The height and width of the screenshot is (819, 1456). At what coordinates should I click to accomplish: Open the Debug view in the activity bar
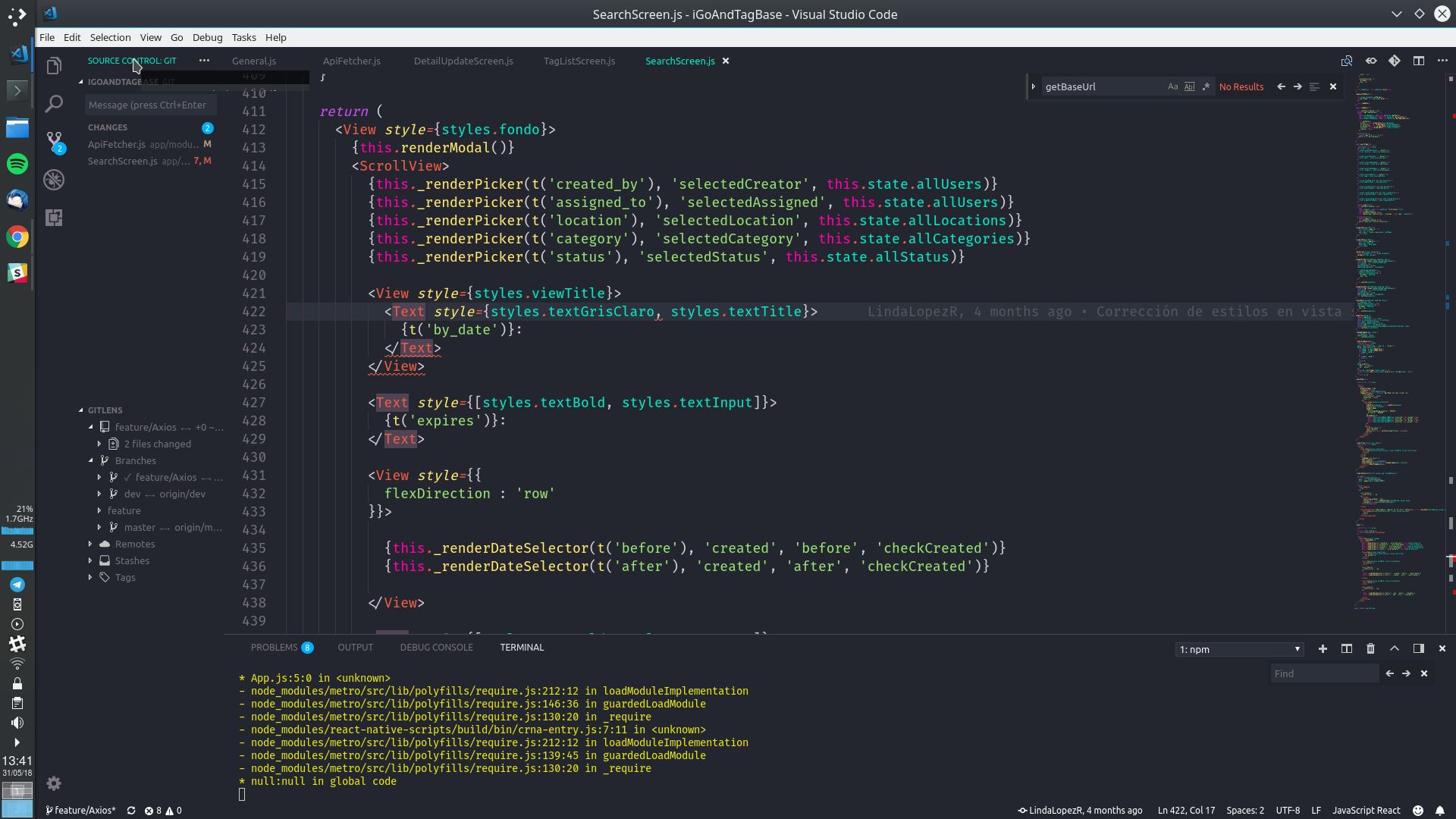(x=55, y=180)
